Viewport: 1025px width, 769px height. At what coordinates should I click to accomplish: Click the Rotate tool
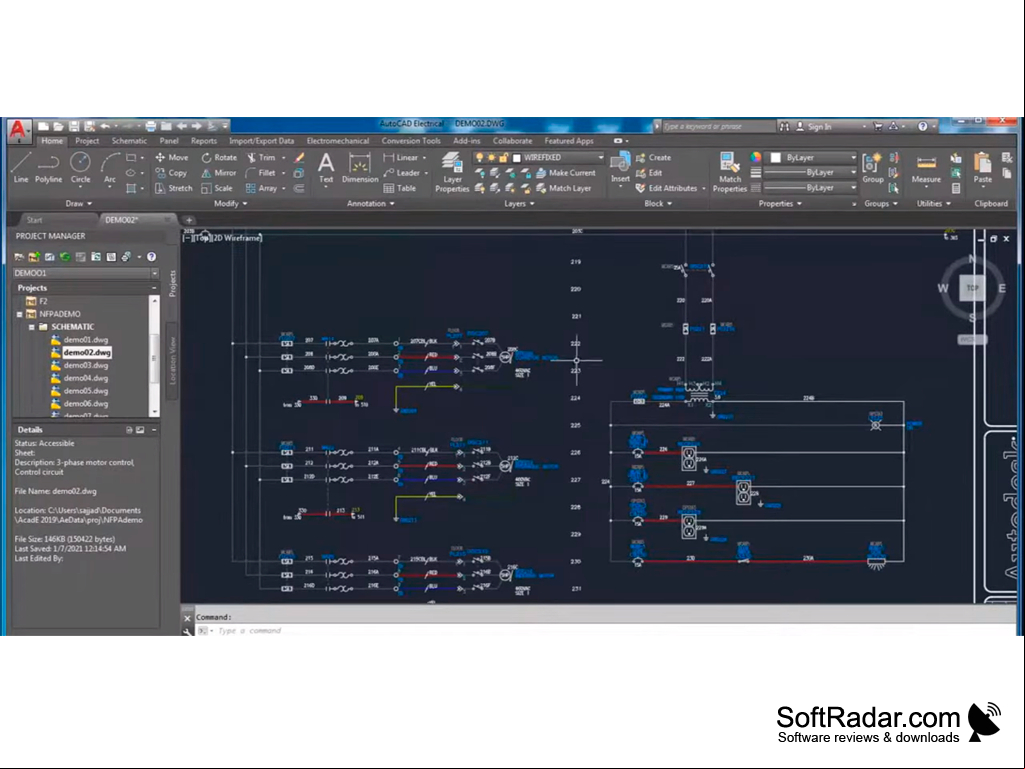tap(219, 158)
